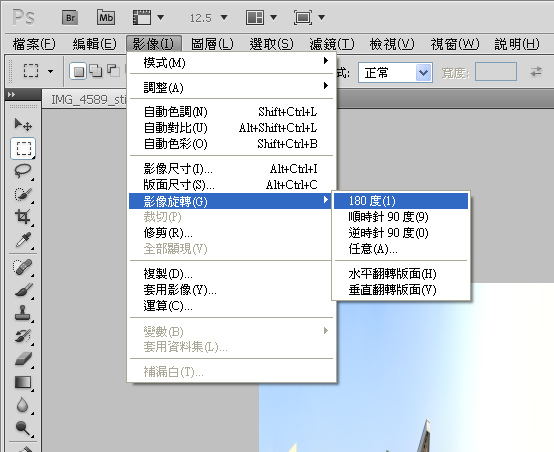Image resolution: width=554 pixels, height=452 pixels.
Task: Choose 修剪(R)... from the menu
Action: tap(231, 233)
